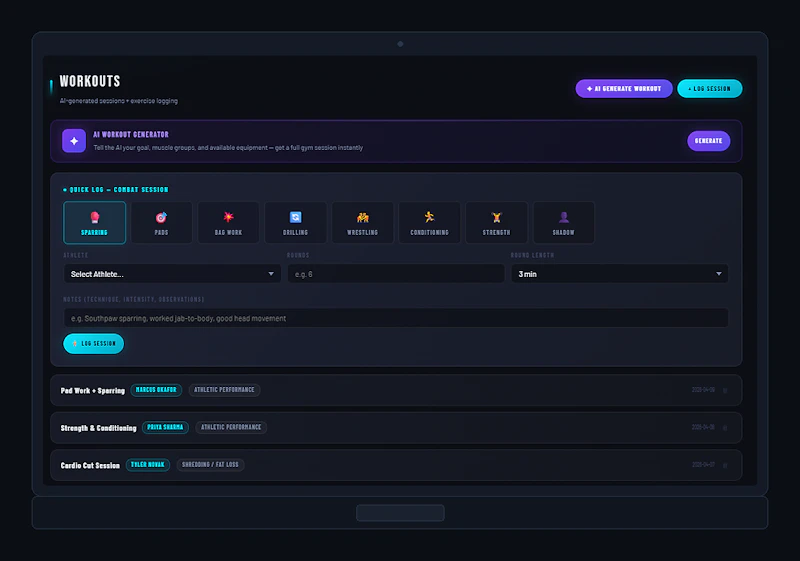Click the Marcus Okafor athlete tag
800x561 pixels.
tap(156, 390)
